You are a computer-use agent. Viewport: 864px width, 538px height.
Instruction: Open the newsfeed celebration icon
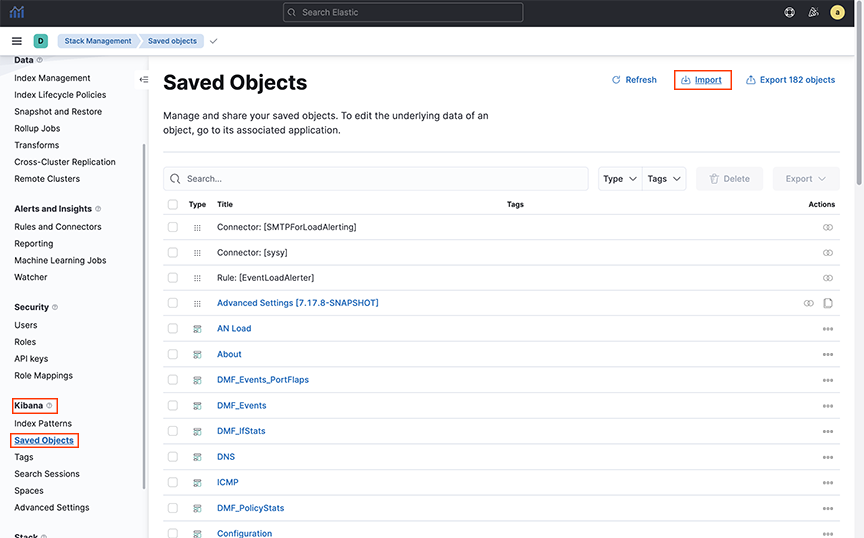point(813,12)
